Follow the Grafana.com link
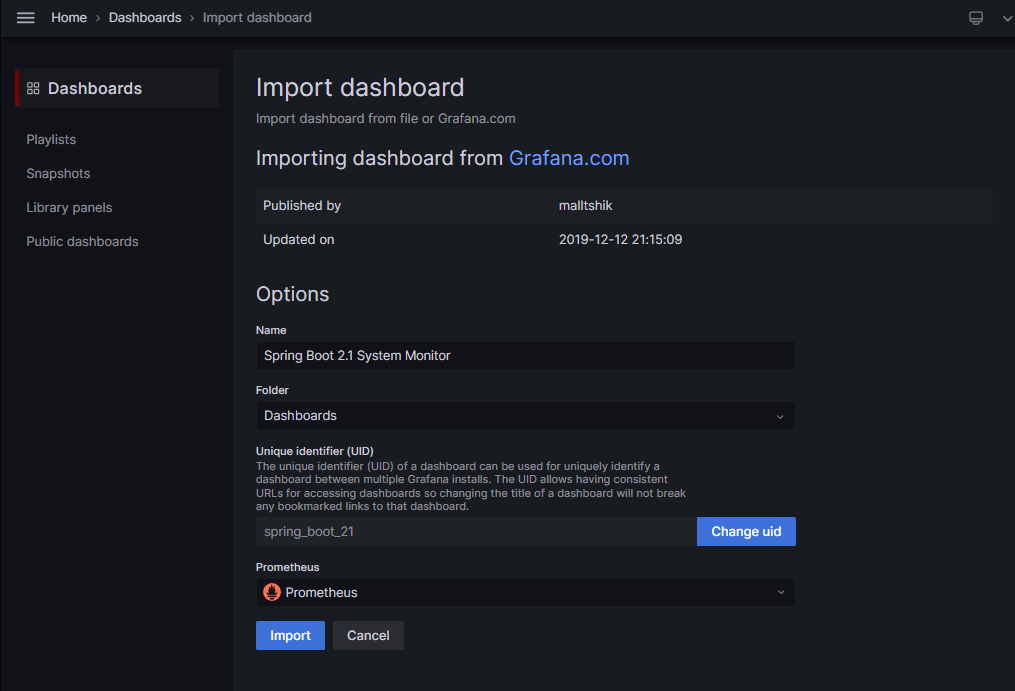This screenshot has height=691, width=1015. pos(569,158)
